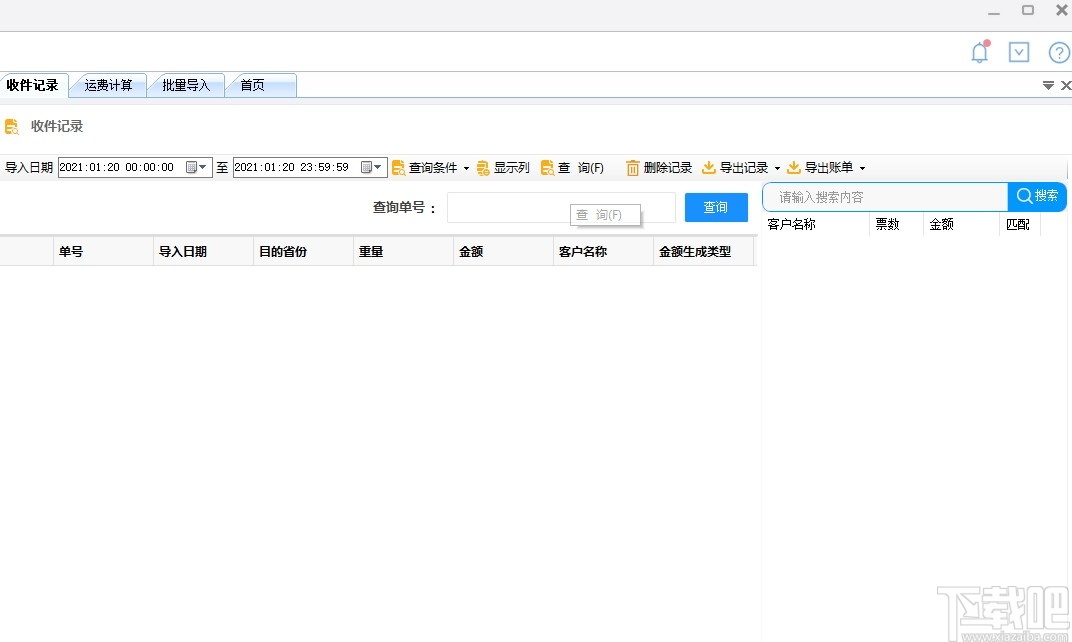Switch to the 批量导入 batch import tab

[185, 85]
